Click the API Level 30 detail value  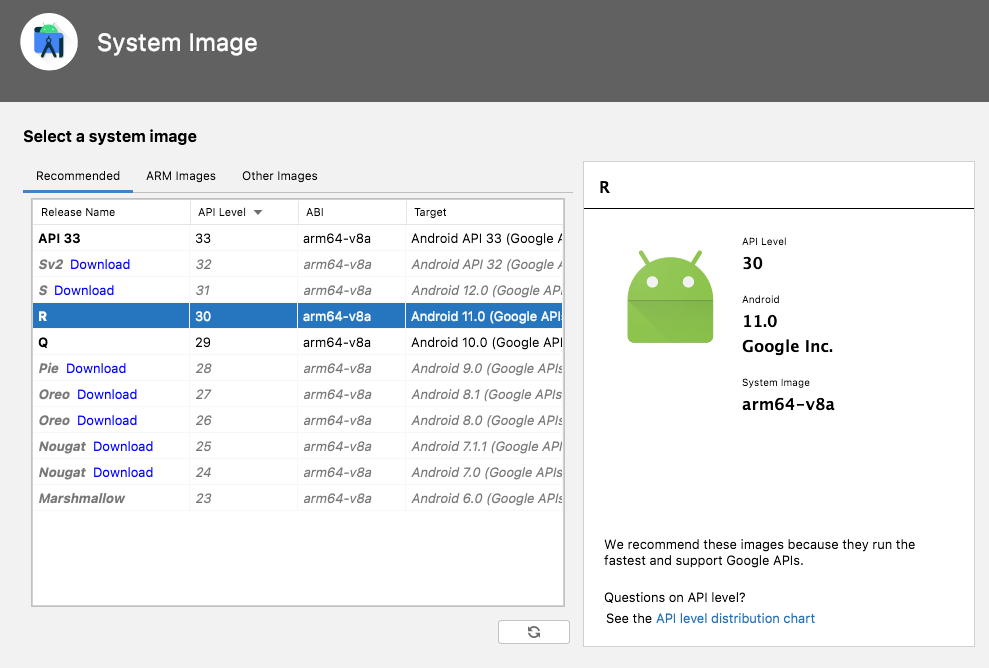click(x=752, y=263)
